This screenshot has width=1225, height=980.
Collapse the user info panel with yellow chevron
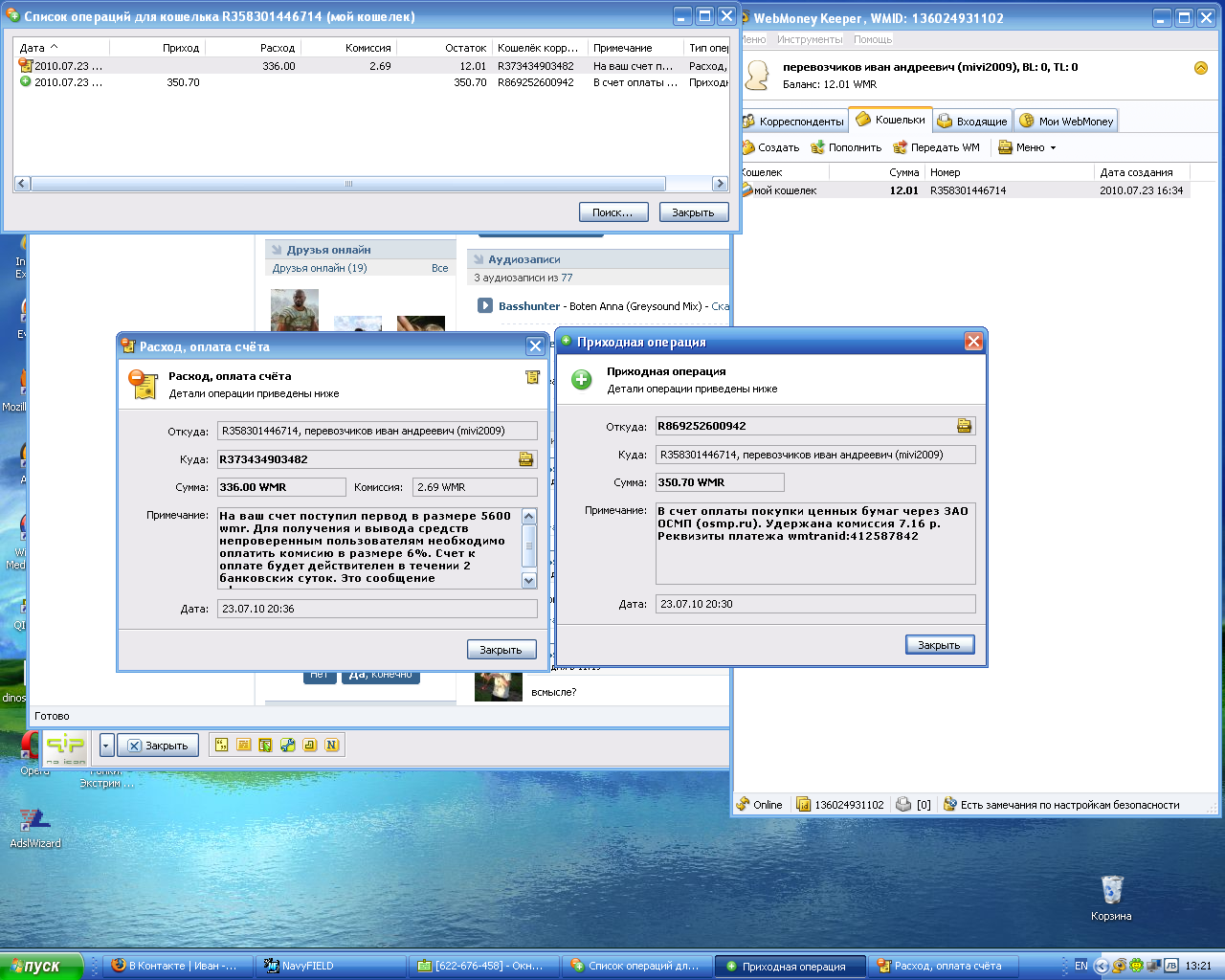click(1201, 68)
